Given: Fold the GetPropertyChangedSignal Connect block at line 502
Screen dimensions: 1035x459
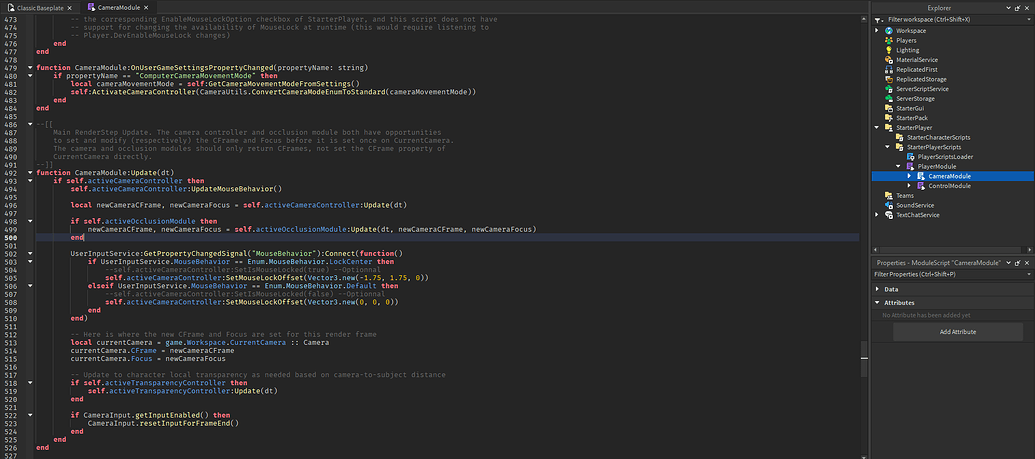Looking at the screenshot, I should (x=30, y=253).
